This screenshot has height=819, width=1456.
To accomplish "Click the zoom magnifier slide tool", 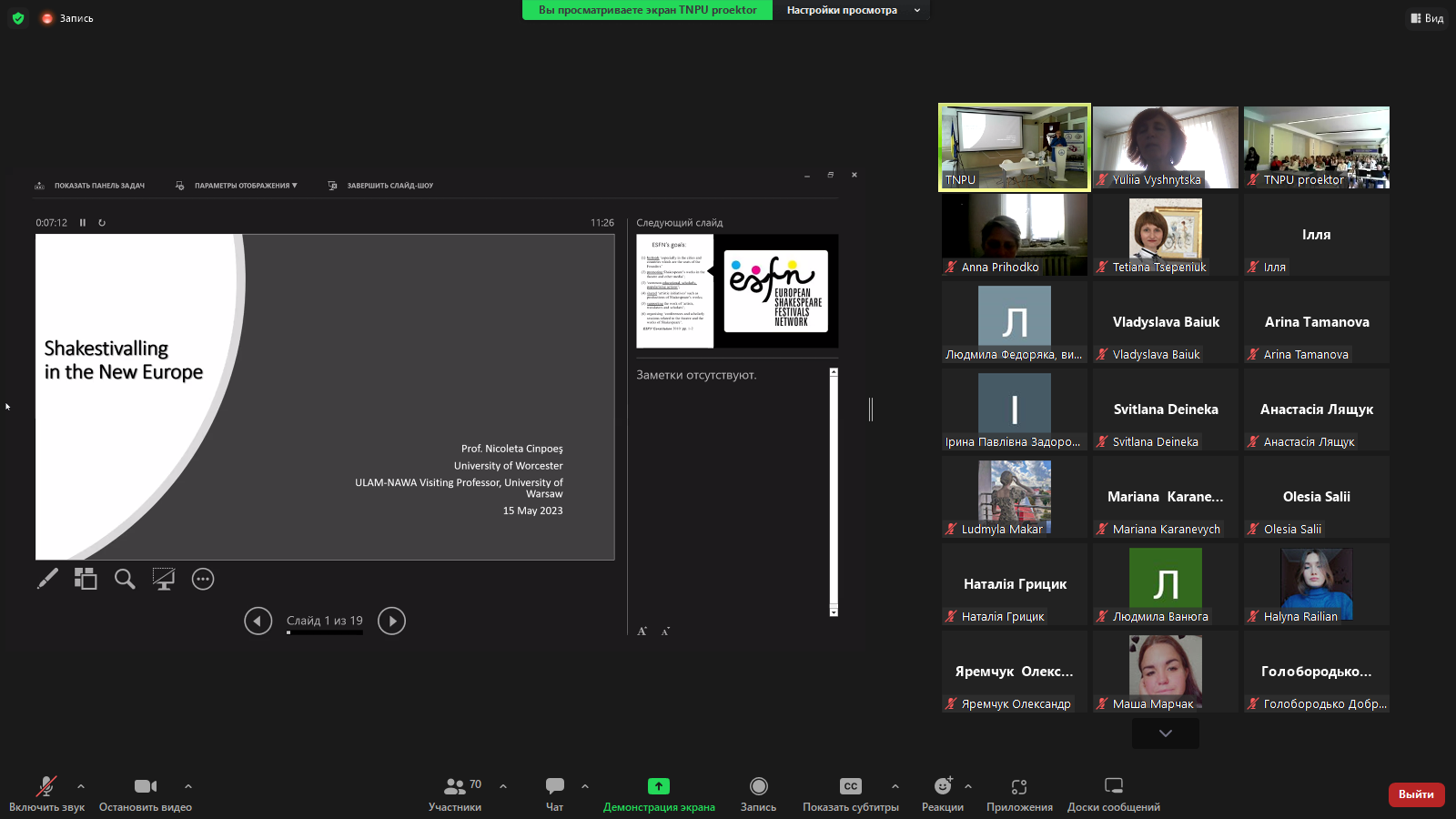I will (125, 579).
